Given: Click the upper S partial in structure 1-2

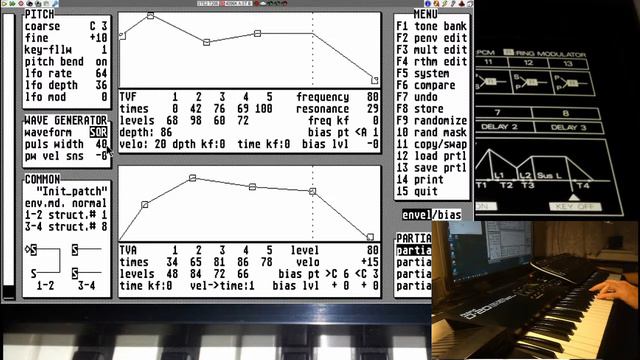Looking at the screenshot, I should click(x=33, y=249).
